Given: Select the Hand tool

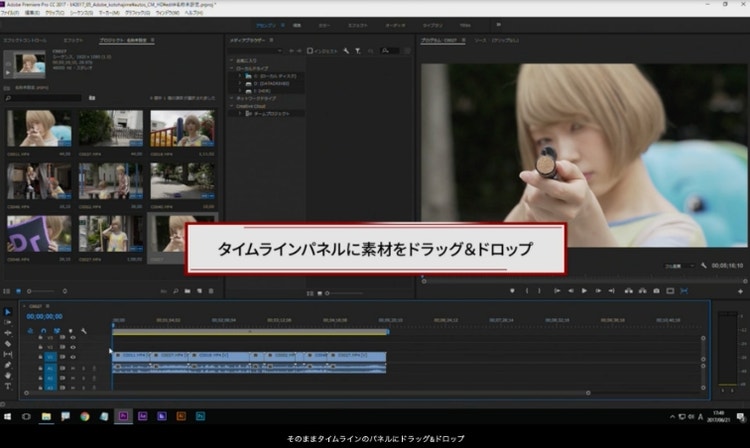Looking at the screenshot, I should coord(8,375).
